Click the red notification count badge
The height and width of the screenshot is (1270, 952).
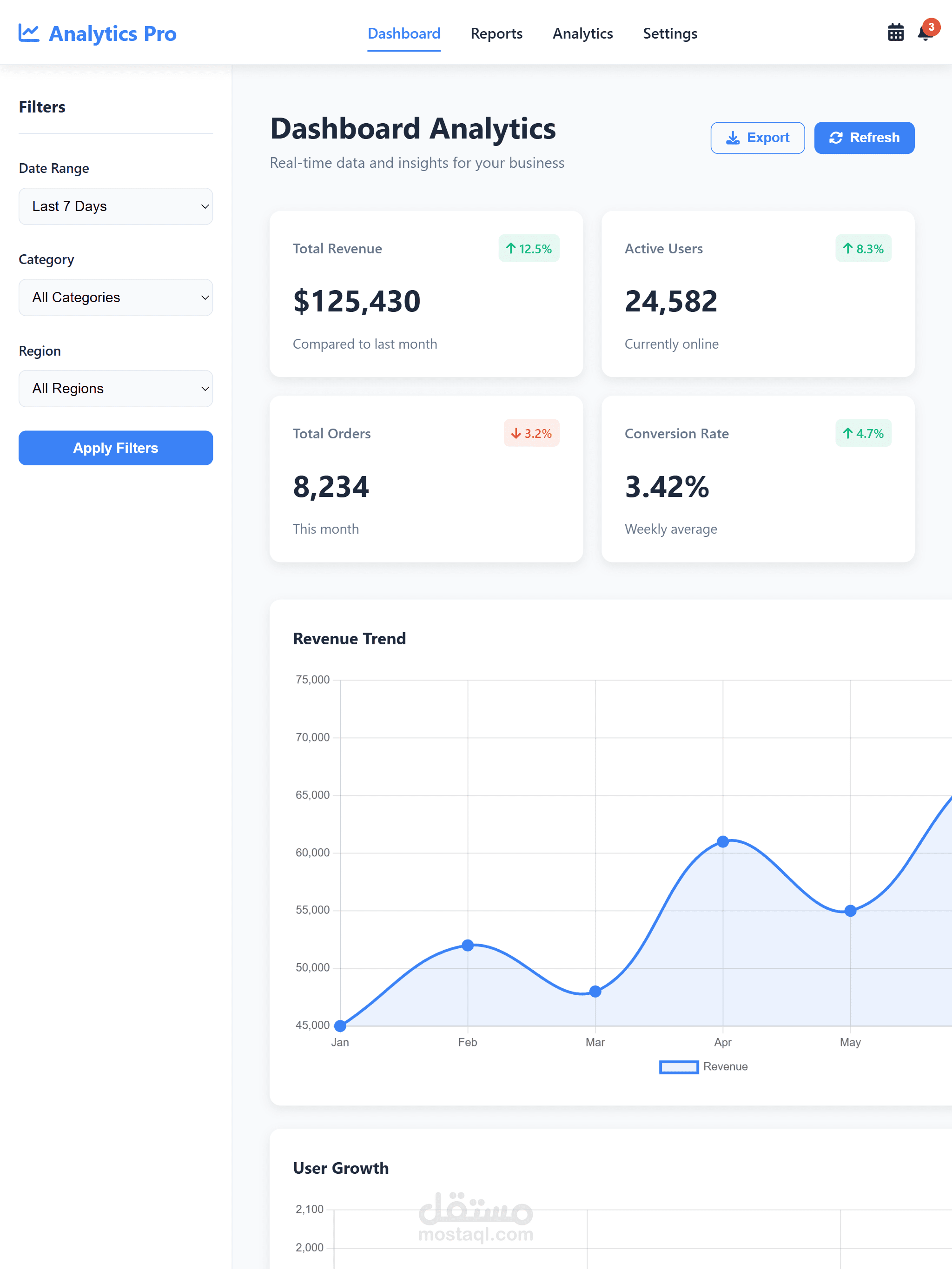click(x=932, y=27)
